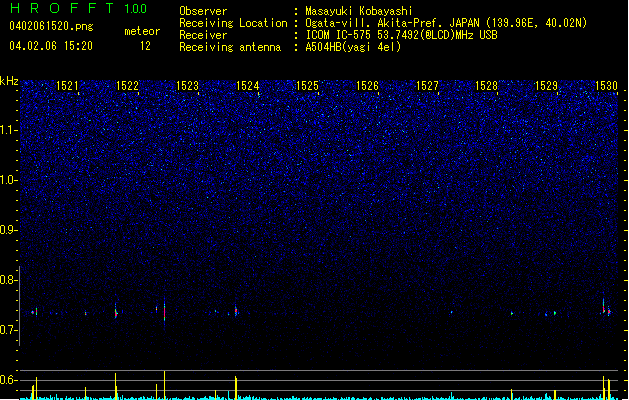The image size is (629, 400).
Task: Click the Receiving antenna label
Action: pos(230,47)
